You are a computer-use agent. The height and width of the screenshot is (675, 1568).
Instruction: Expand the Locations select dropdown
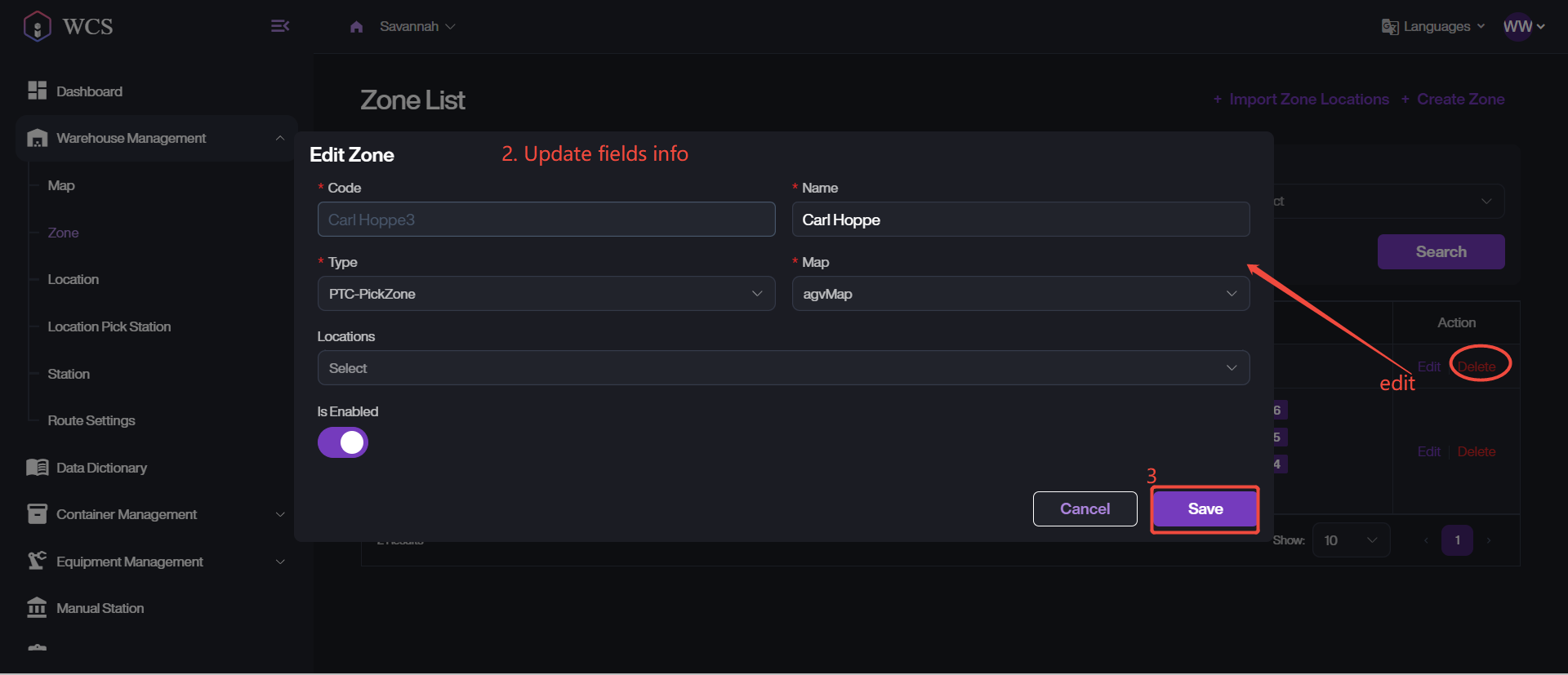pos(783,368)
